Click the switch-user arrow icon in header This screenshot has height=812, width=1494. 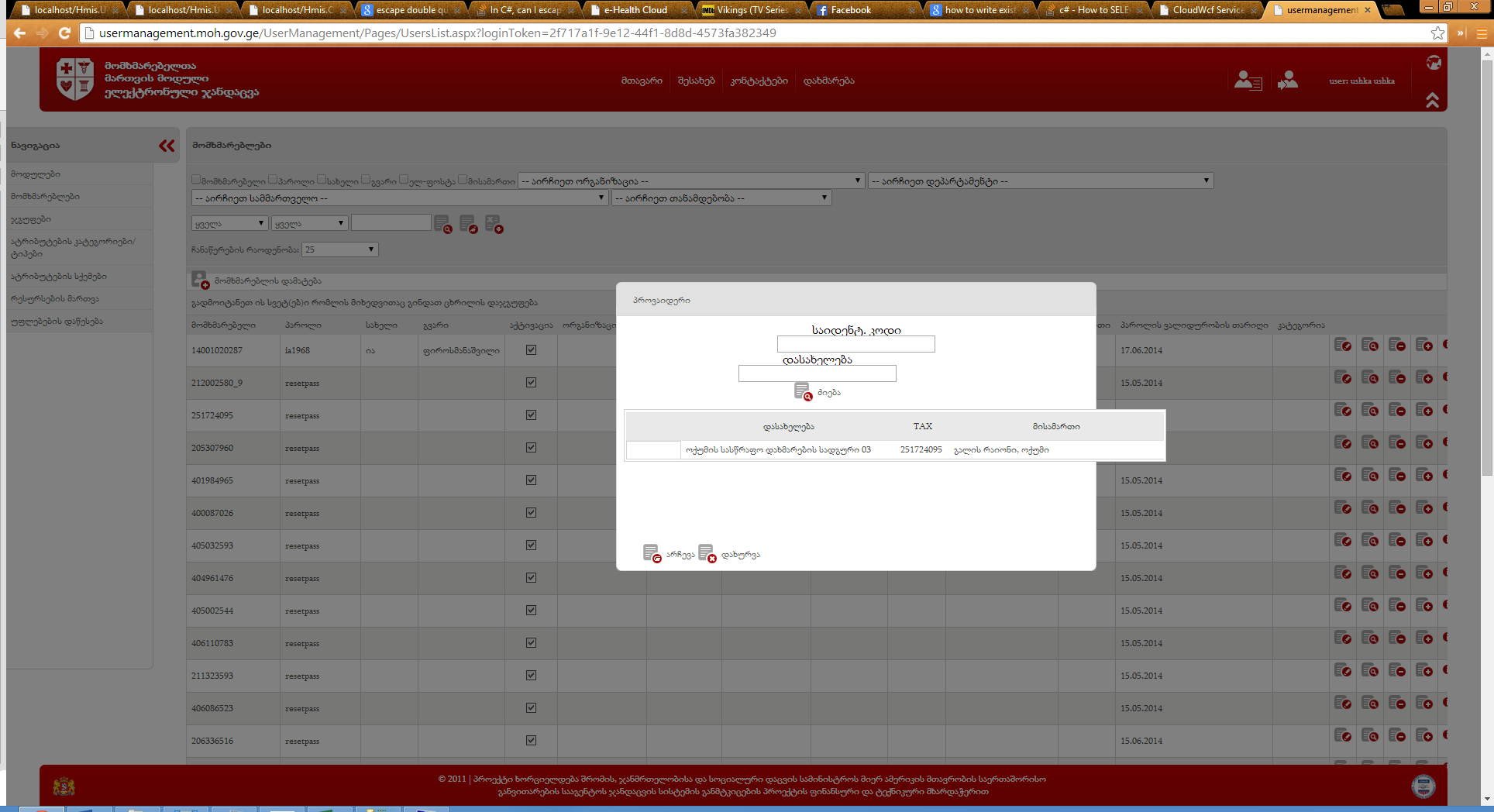1288,81
